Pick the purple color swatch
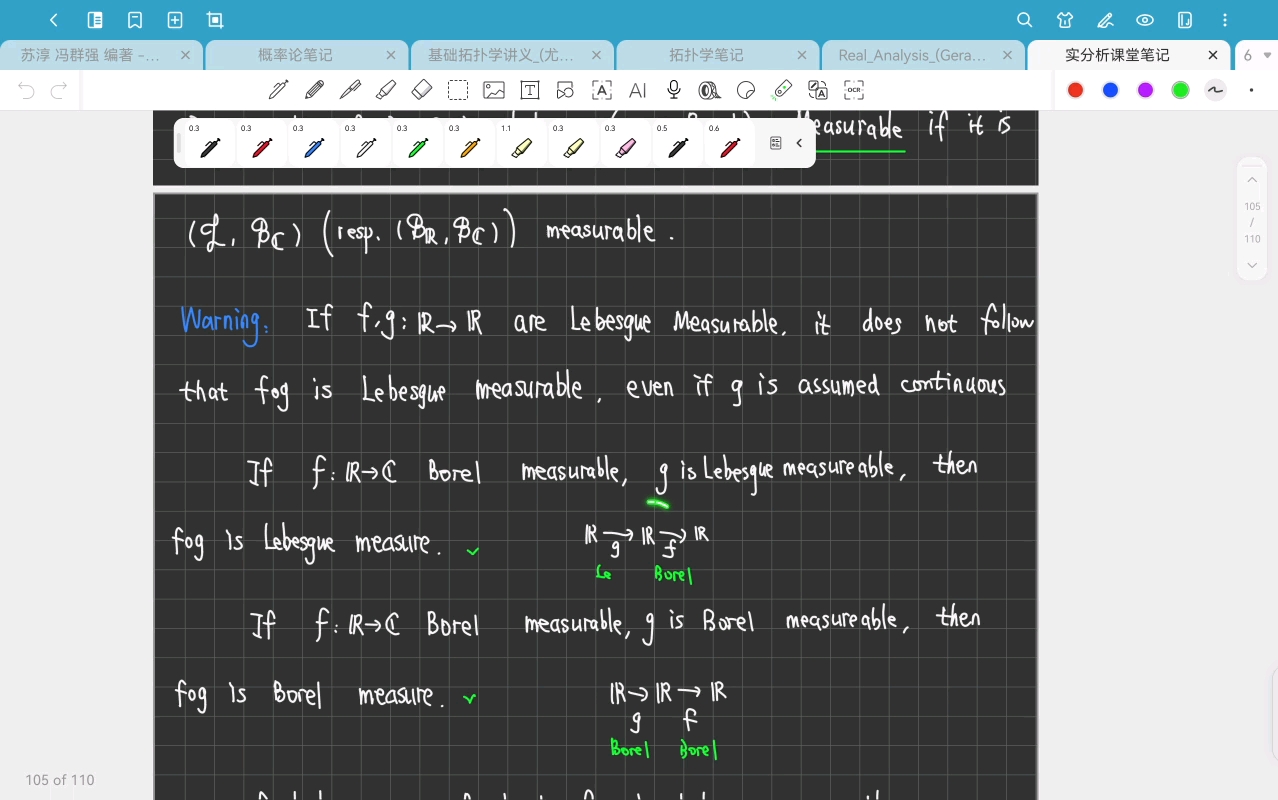The height and width of the screenshot is (800, 1278). point(1145,90)
